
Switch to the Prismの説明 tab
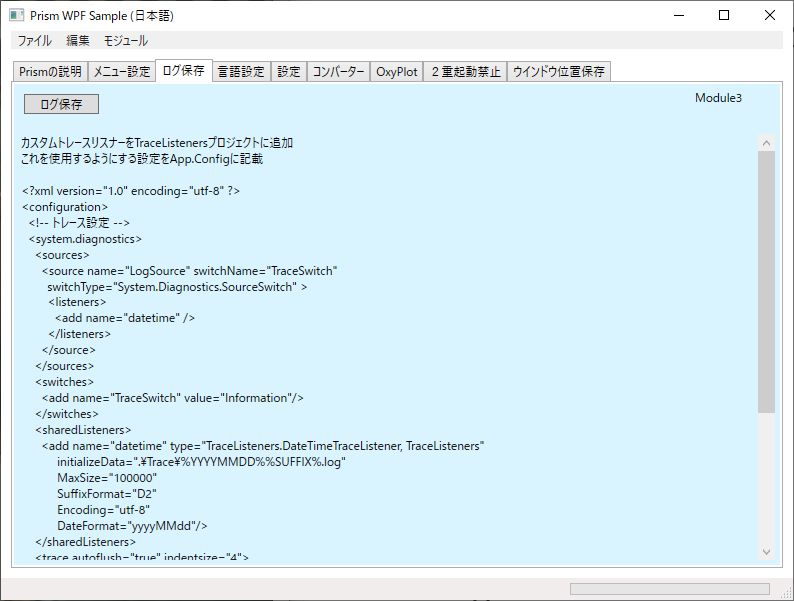click(x=50, y=72)
